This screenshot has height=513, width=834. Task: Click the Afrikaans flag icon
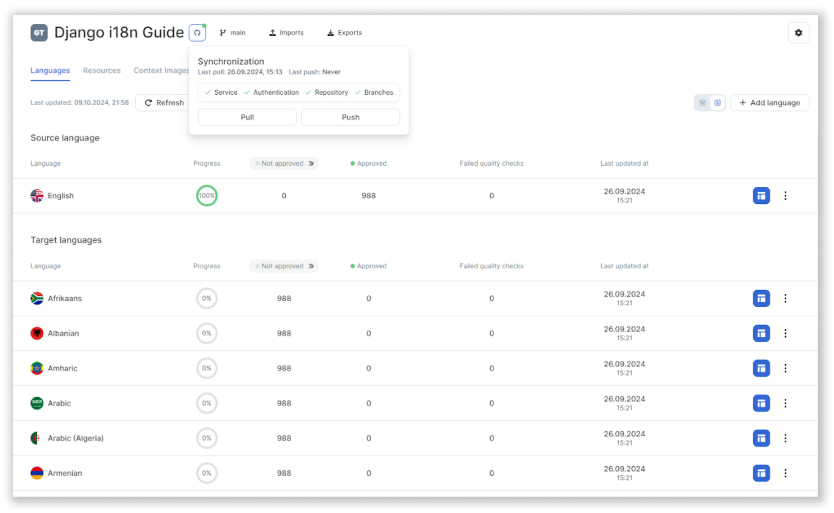click(37, 299)
